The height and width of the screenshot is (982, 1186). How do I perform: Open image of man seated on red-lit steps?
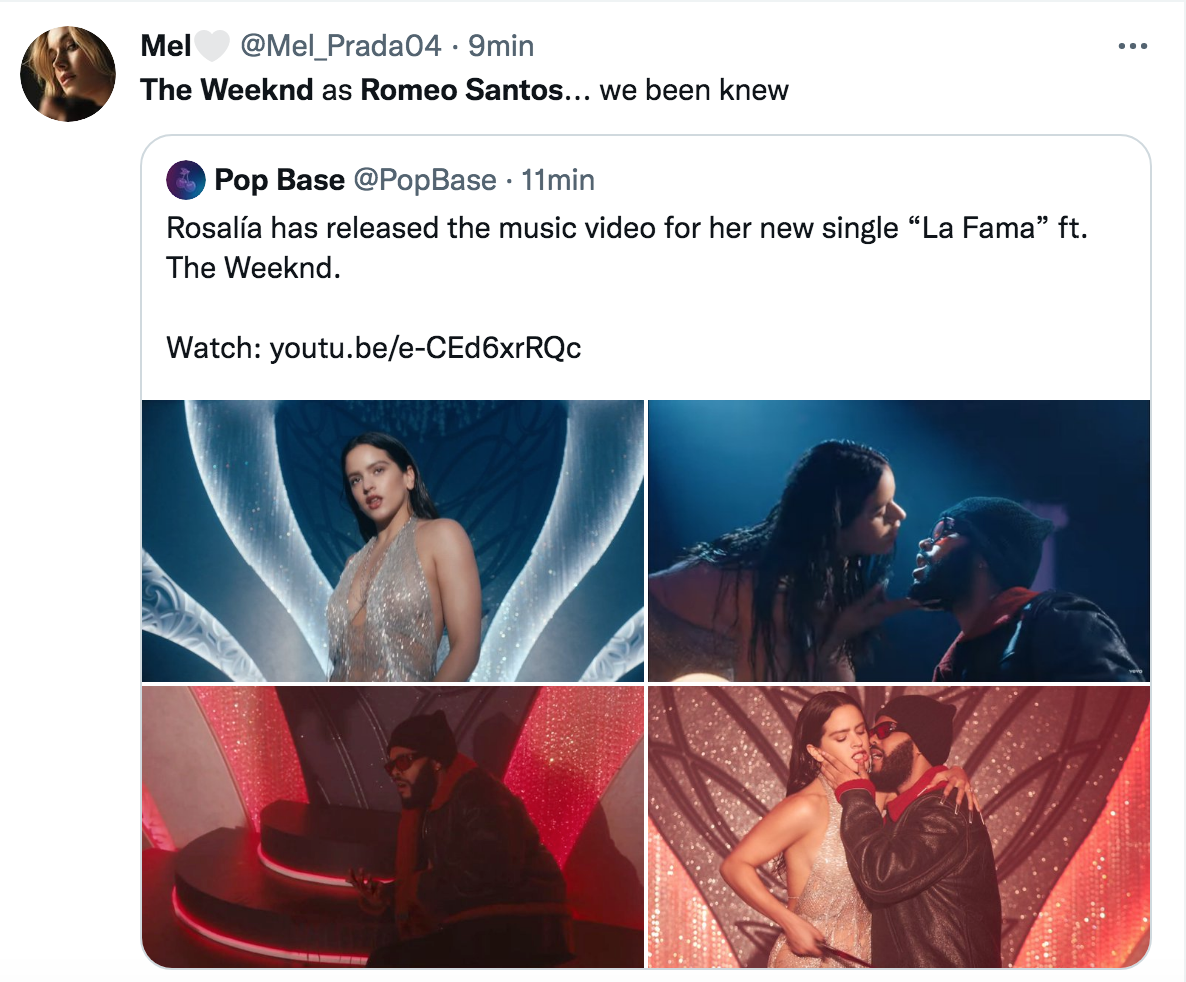tap(393, 826)
